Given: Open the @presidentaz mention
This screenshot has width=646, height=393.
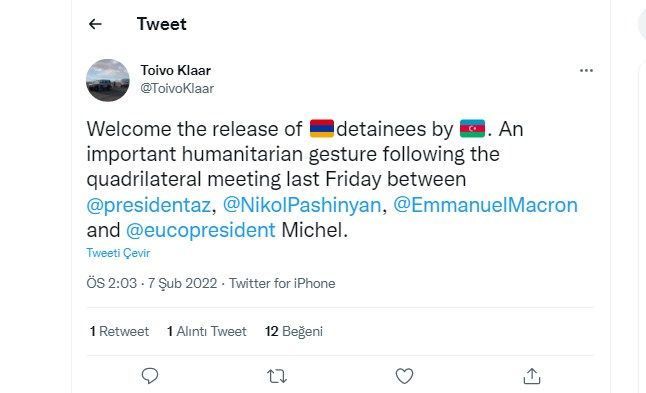Looking at the screenshot, I should coord(149,205).
